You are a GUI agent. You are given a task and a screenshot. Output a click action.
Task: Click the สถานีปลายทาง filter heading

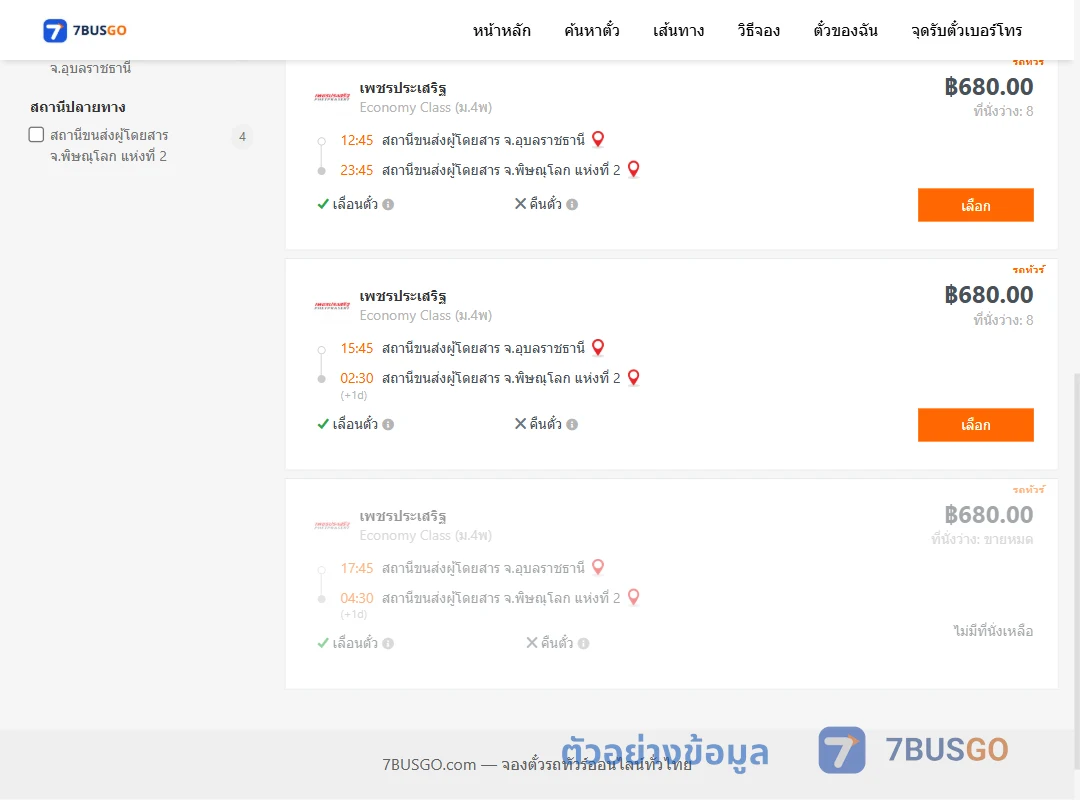(x=78, y=107)
